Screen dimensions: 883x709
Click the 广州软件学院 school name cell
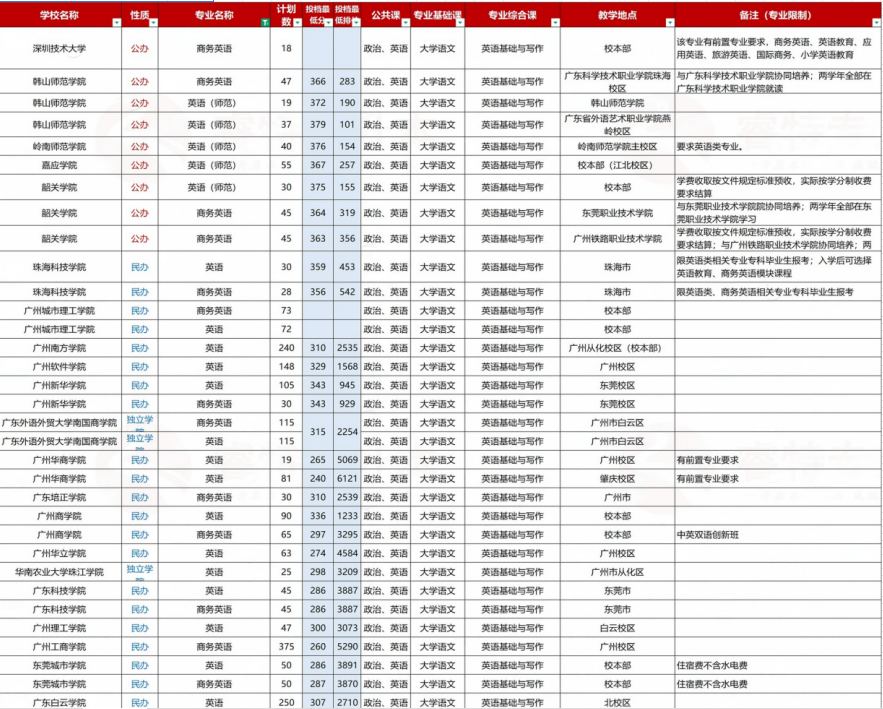[x=59, y=366]
